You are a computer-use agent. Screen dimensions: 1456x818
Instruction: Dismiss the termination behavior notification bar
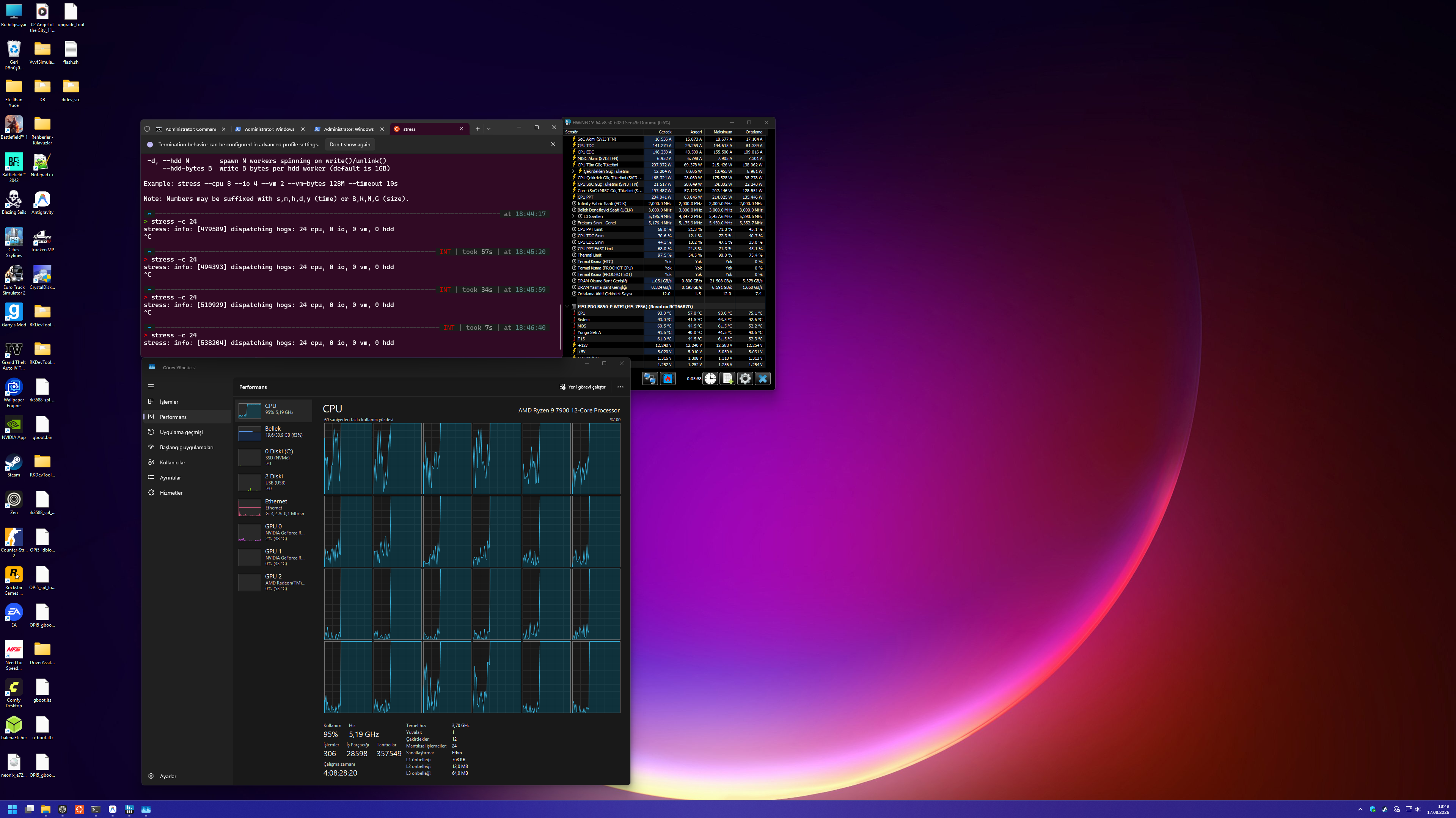553,144
